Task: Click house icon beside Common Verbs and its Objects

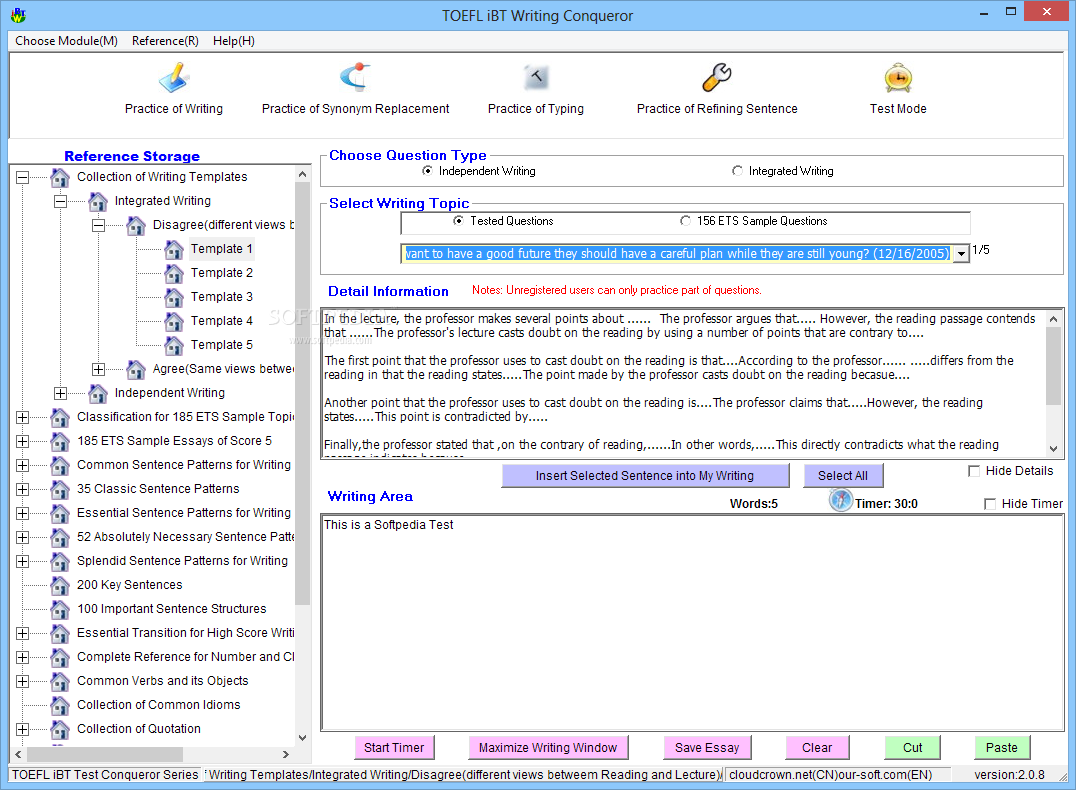Action: pyautogui.click(x=60, y=682)
